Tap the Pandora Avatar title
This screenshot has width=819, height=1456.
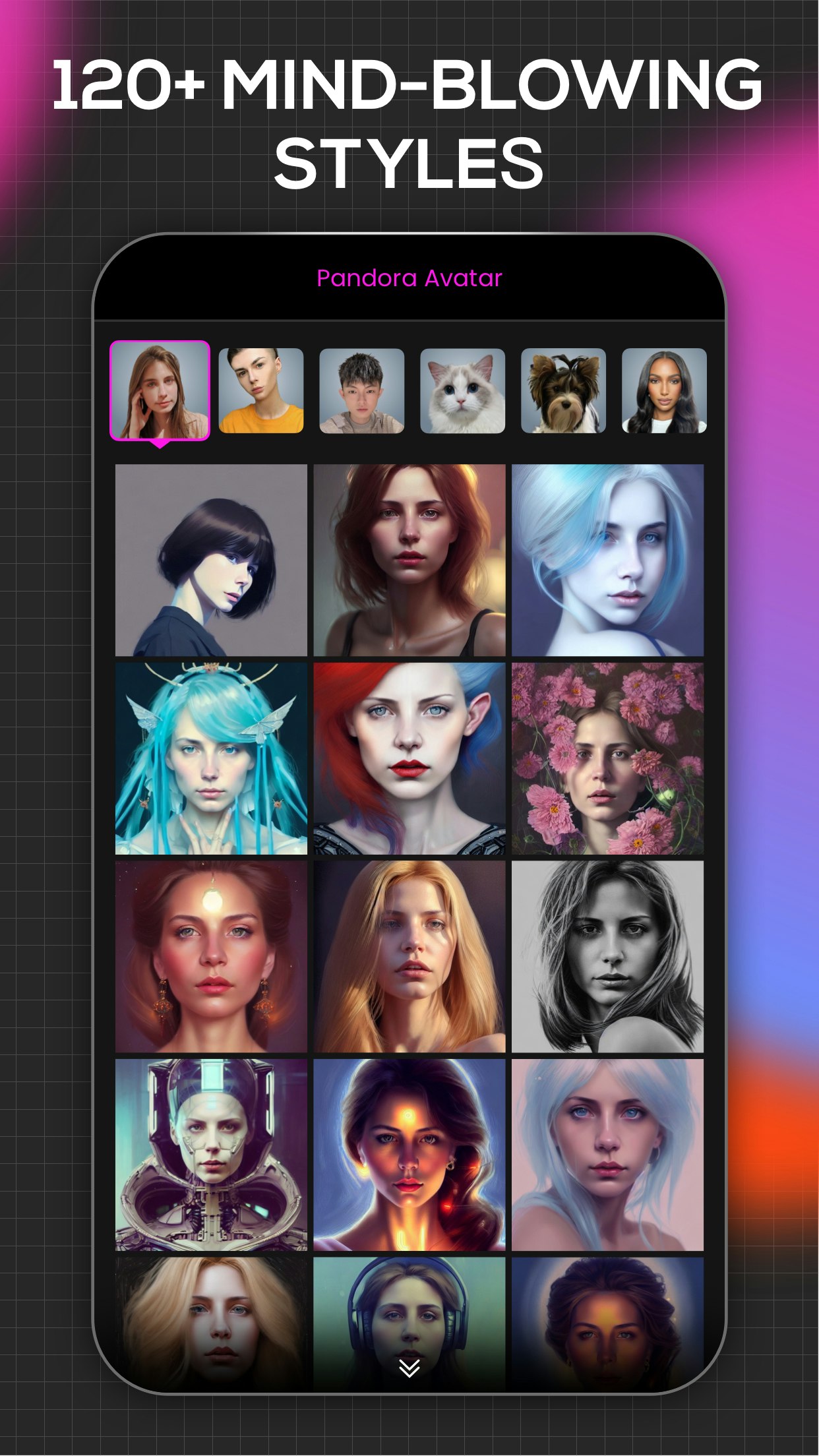[x=409, y=278]
